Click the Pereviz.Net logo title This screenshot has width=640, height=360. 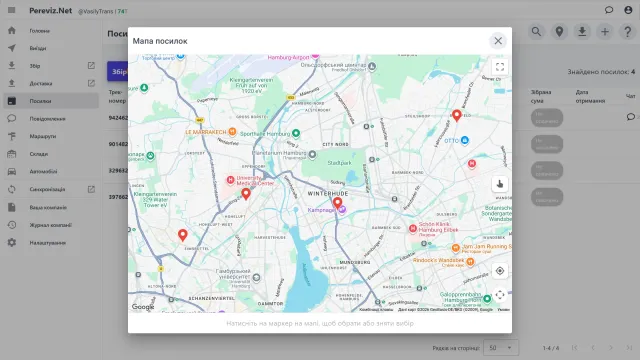coord(51,11)
